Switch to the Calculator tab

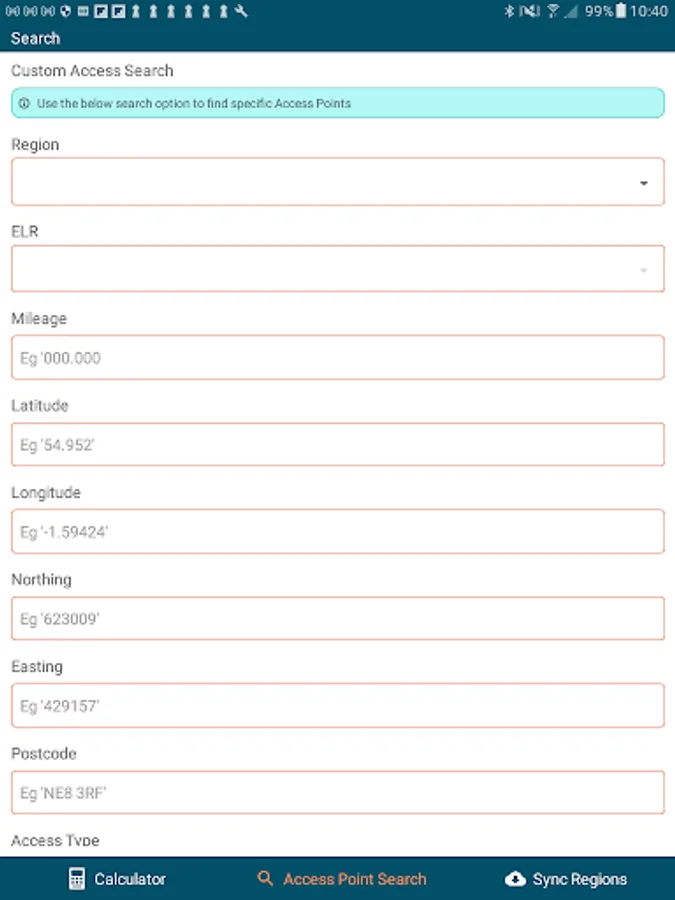pos(130,879)
